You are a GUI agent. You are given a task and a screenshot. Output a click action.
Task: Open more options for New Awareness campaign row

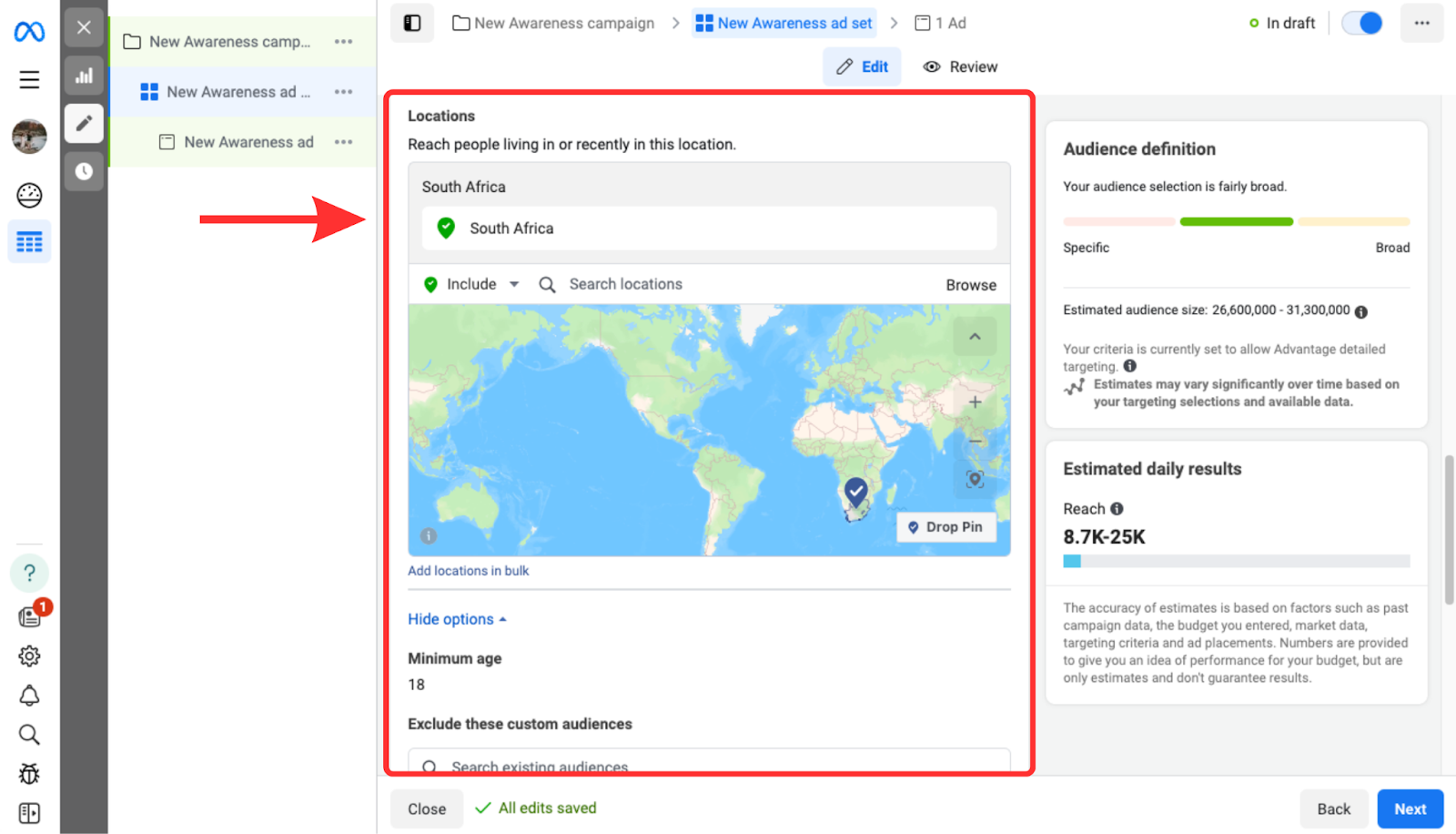pyautogui.click(x=343, y=42)
